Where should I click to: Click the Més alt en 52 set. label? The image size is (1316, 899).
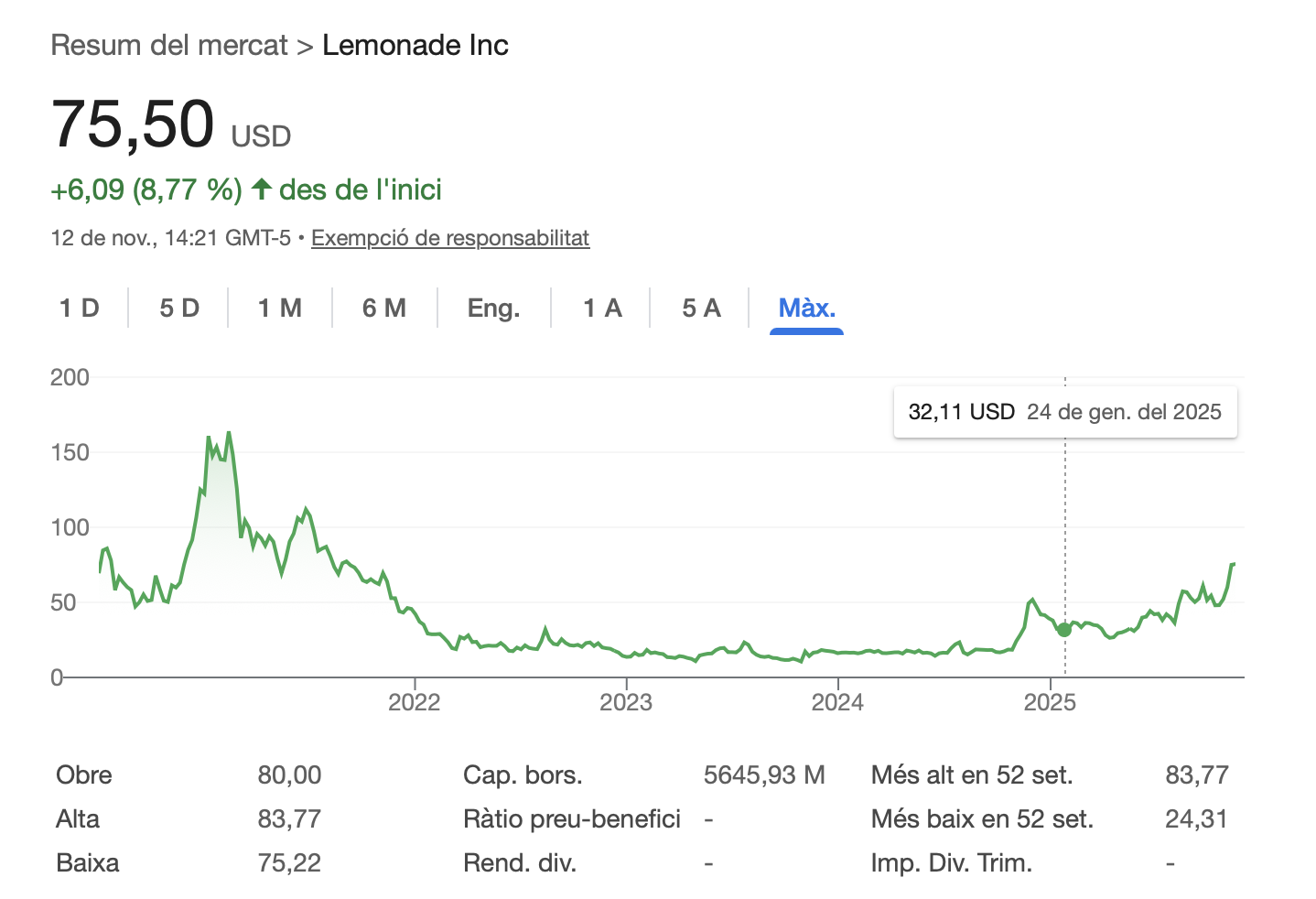[972, 775]
